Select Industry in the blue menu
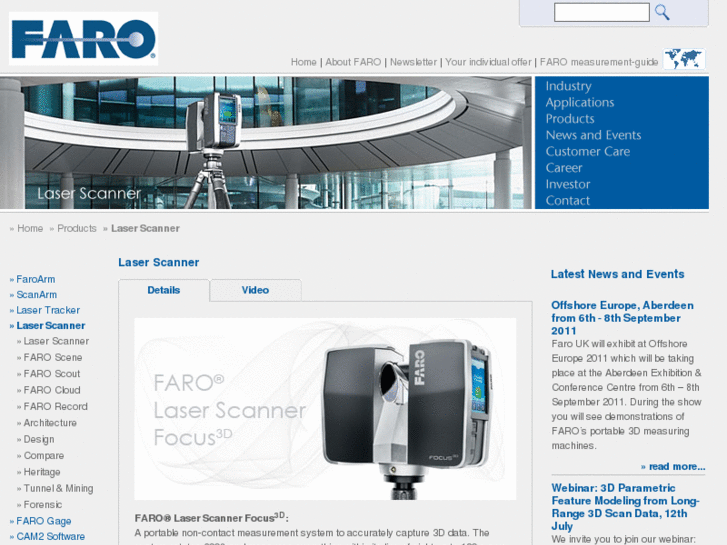 [568, 86]
